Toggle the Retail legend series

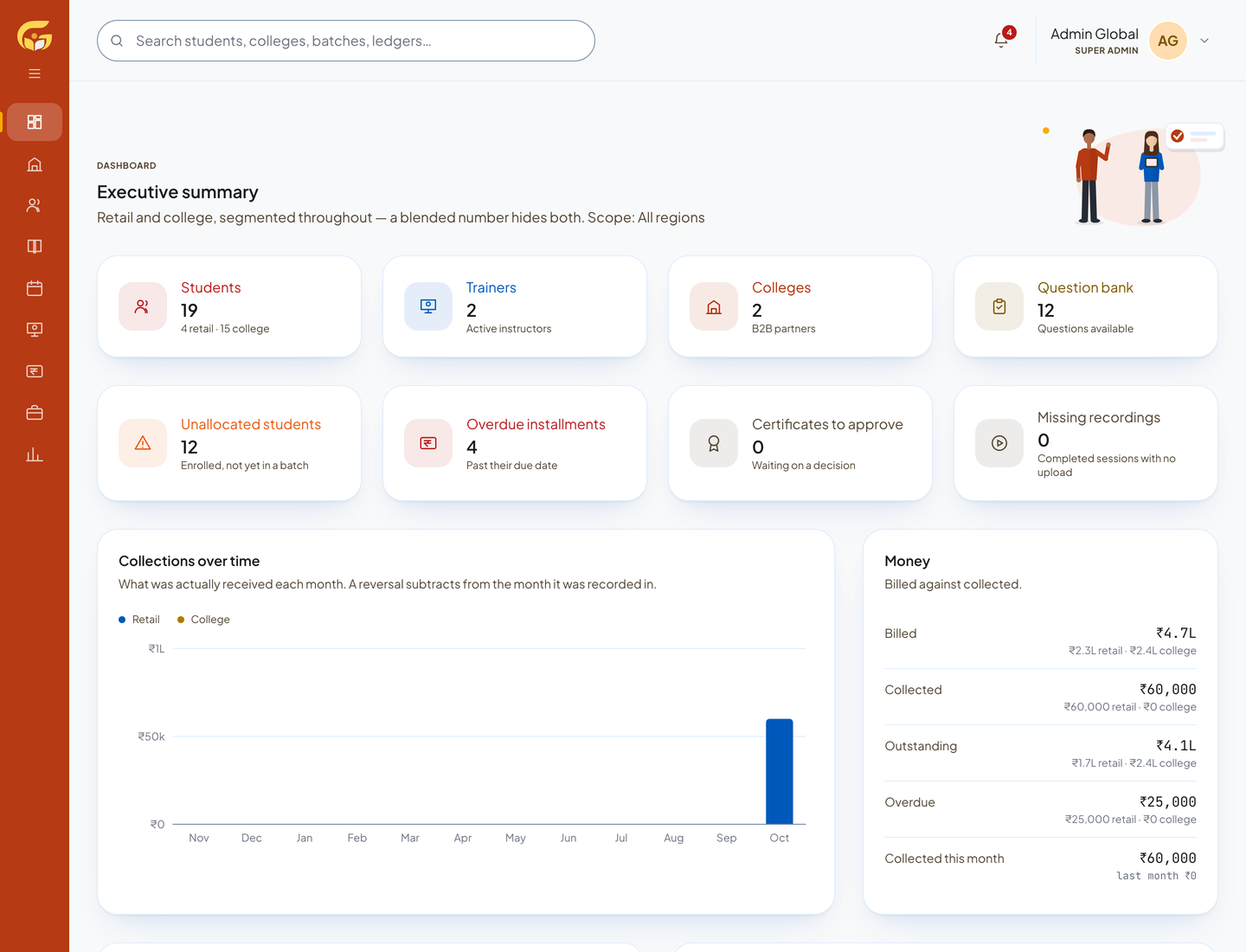139,620
